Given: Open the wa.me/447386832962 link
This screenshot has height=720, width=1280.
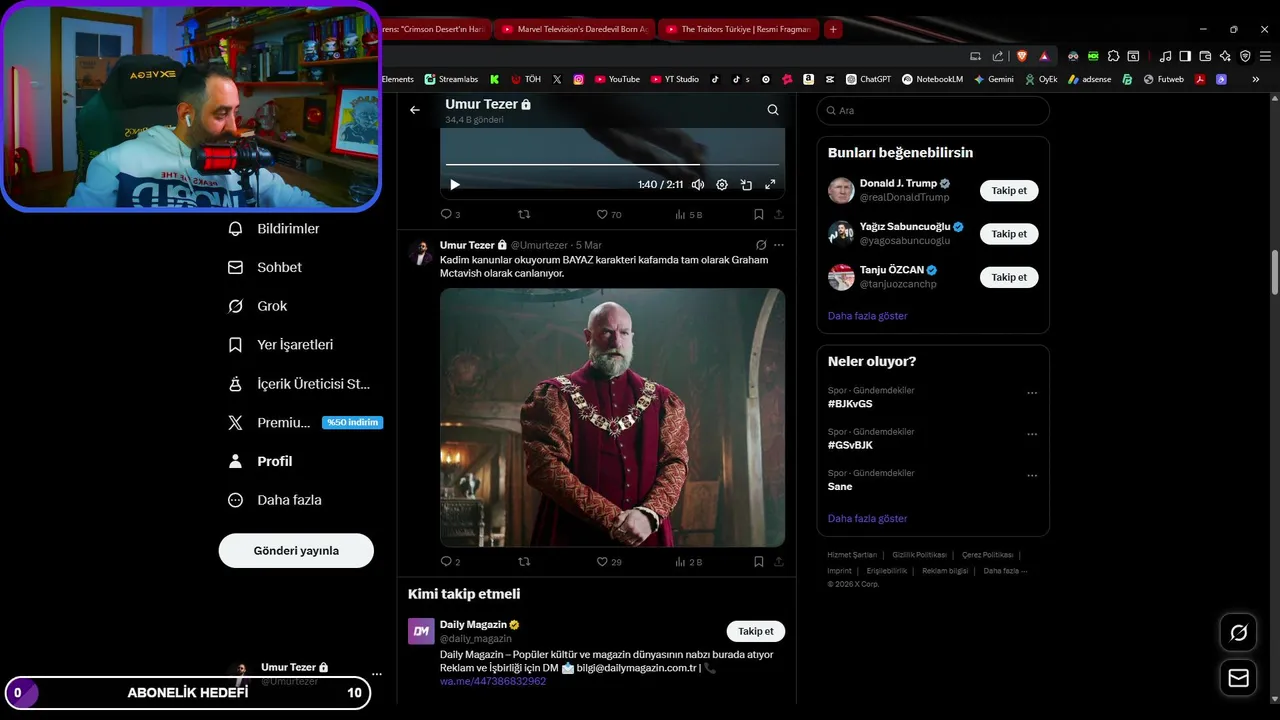Looking at the screenshot, I should click(x=493, y=681).
